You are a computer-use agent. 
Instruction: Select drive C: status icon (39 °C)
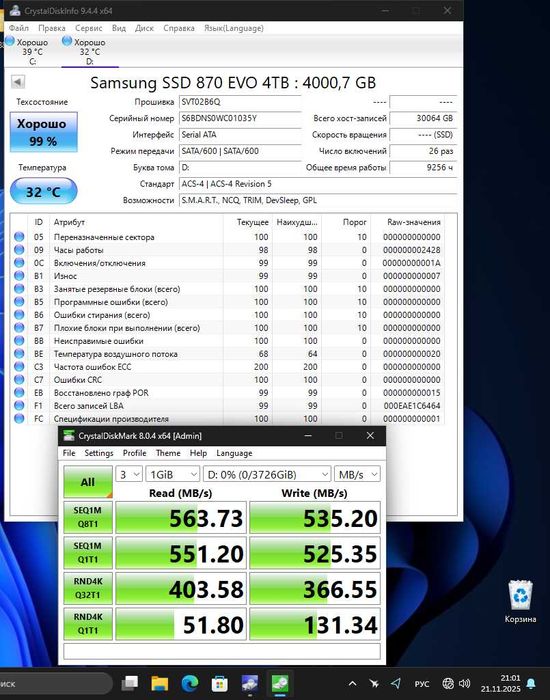(x=10, y=42)
